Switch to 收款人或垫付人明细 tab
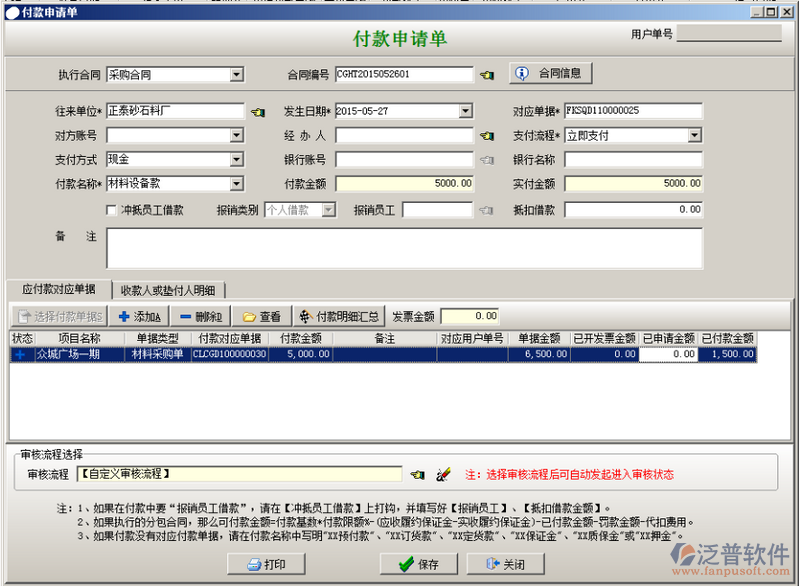 pos(167,290)
